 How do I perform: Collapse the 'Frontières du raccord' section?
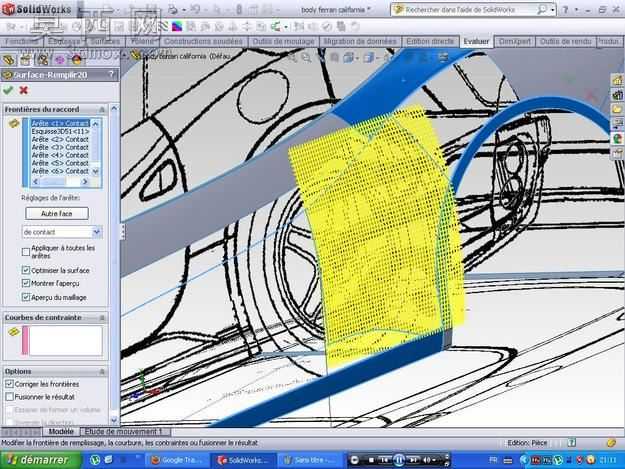coord(102,109)
